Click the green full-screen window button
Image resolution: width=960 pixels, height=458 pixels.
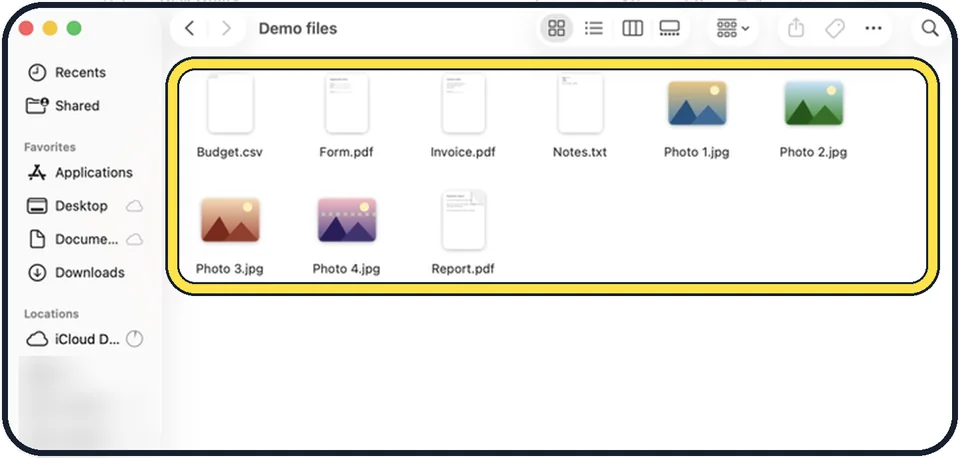click(x=74, y=28)
